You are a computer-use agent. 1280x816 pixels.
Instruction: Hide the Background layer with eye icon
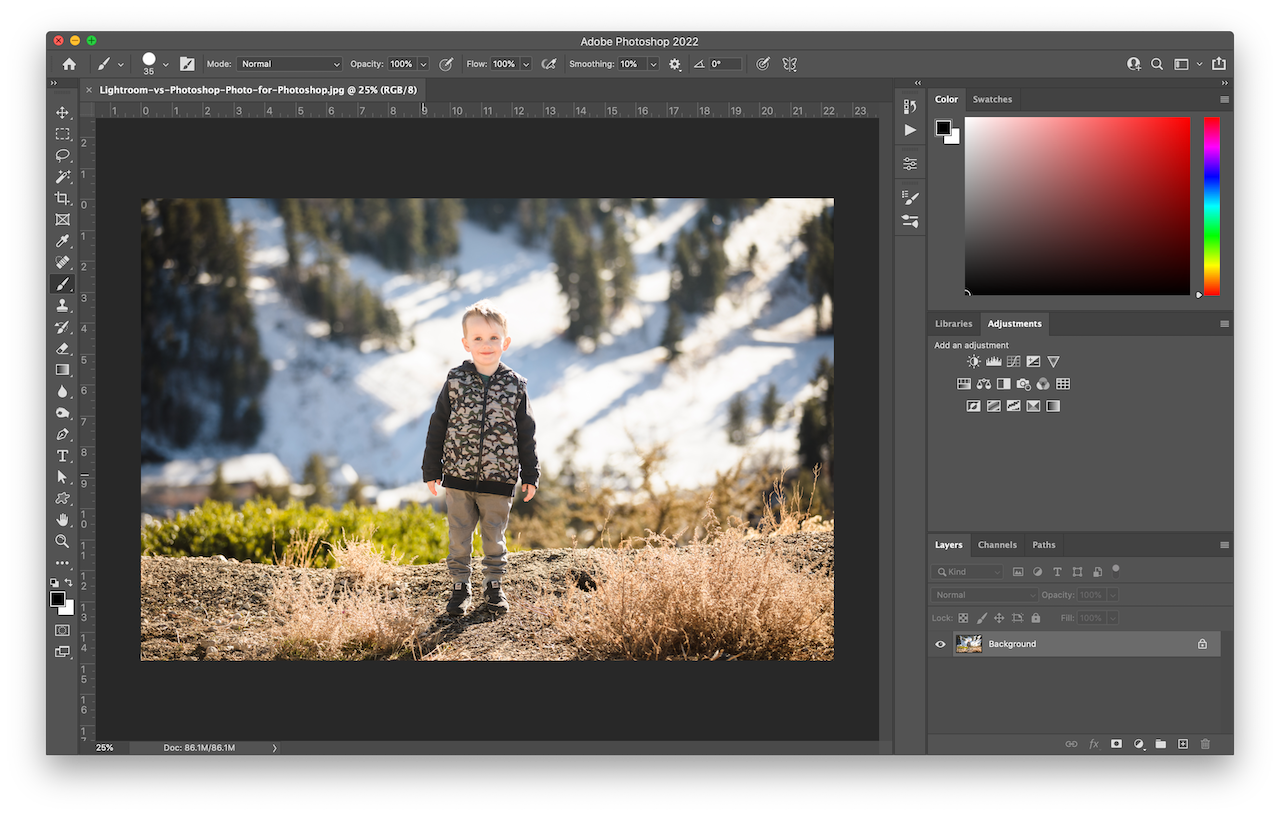[940, 644]
